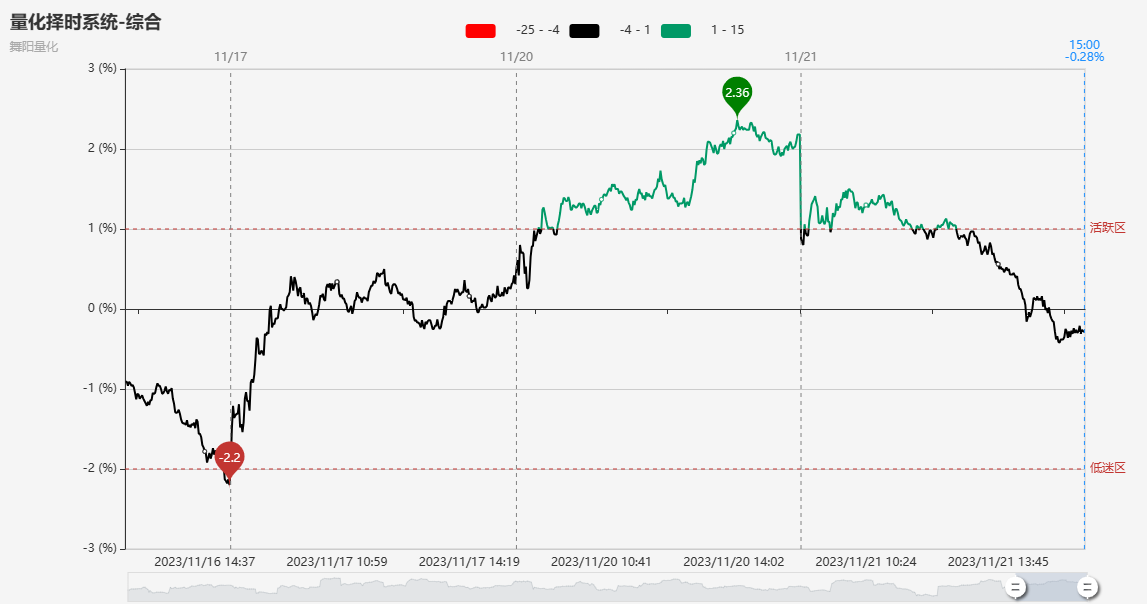Screen dimensions: 1147x604
Task: Click the 2023/11/17 10:59 axis label
Action: (336, 562)
